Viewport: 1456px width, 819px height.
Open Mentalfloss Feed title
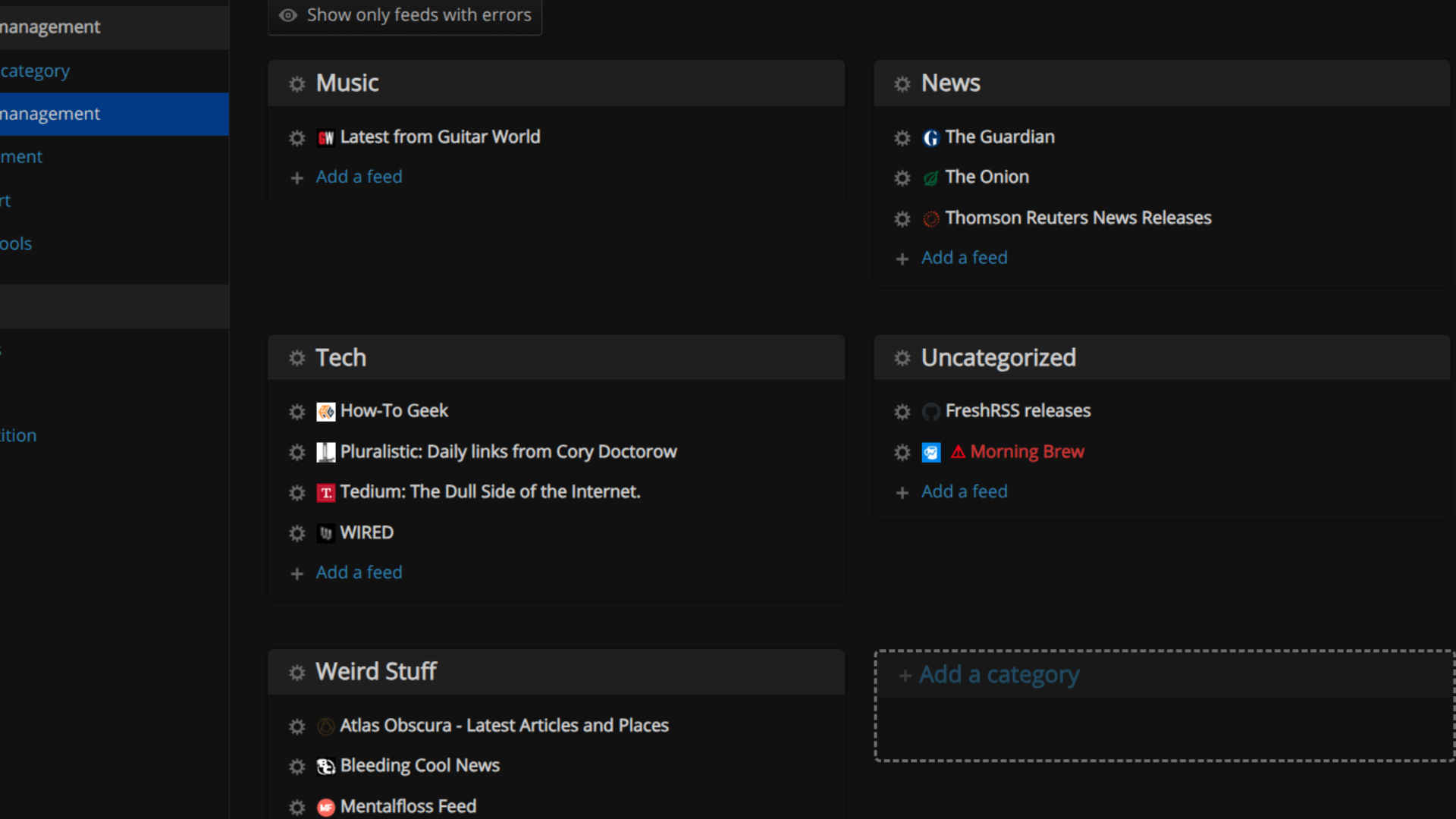(x=408, y=807)
